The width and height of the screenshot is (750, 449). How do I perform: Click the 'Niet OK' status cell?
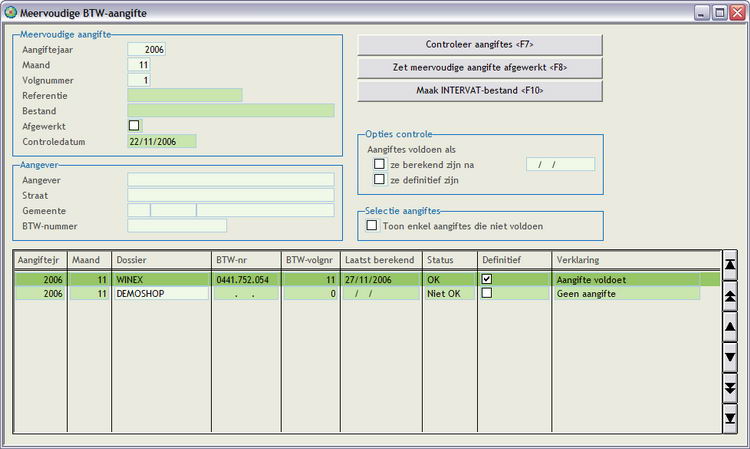[450, 293]
